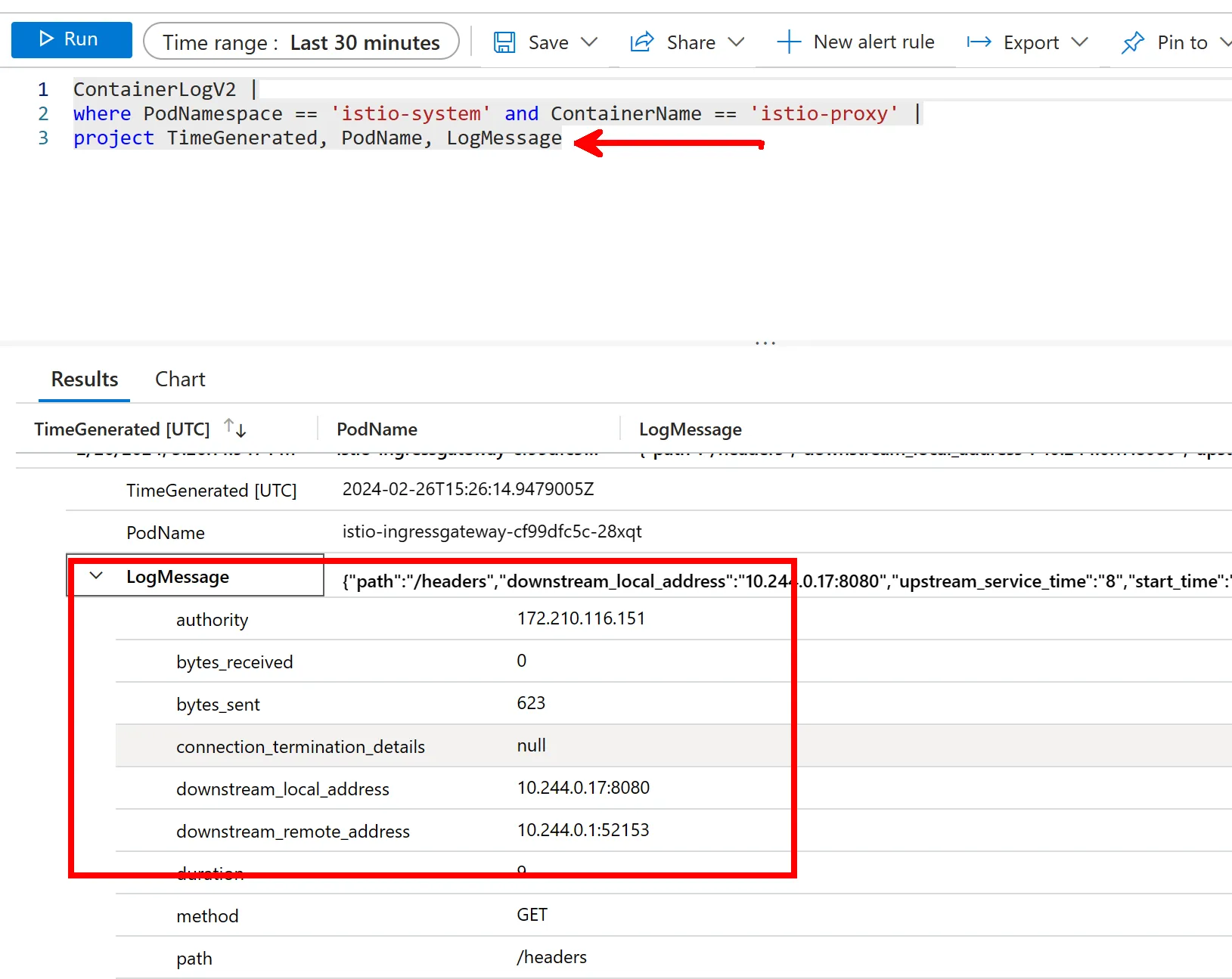Click the LogMessage column header
Image resolution: width=1232 pixels, height=979 pixels.
[x=690, y=429]
